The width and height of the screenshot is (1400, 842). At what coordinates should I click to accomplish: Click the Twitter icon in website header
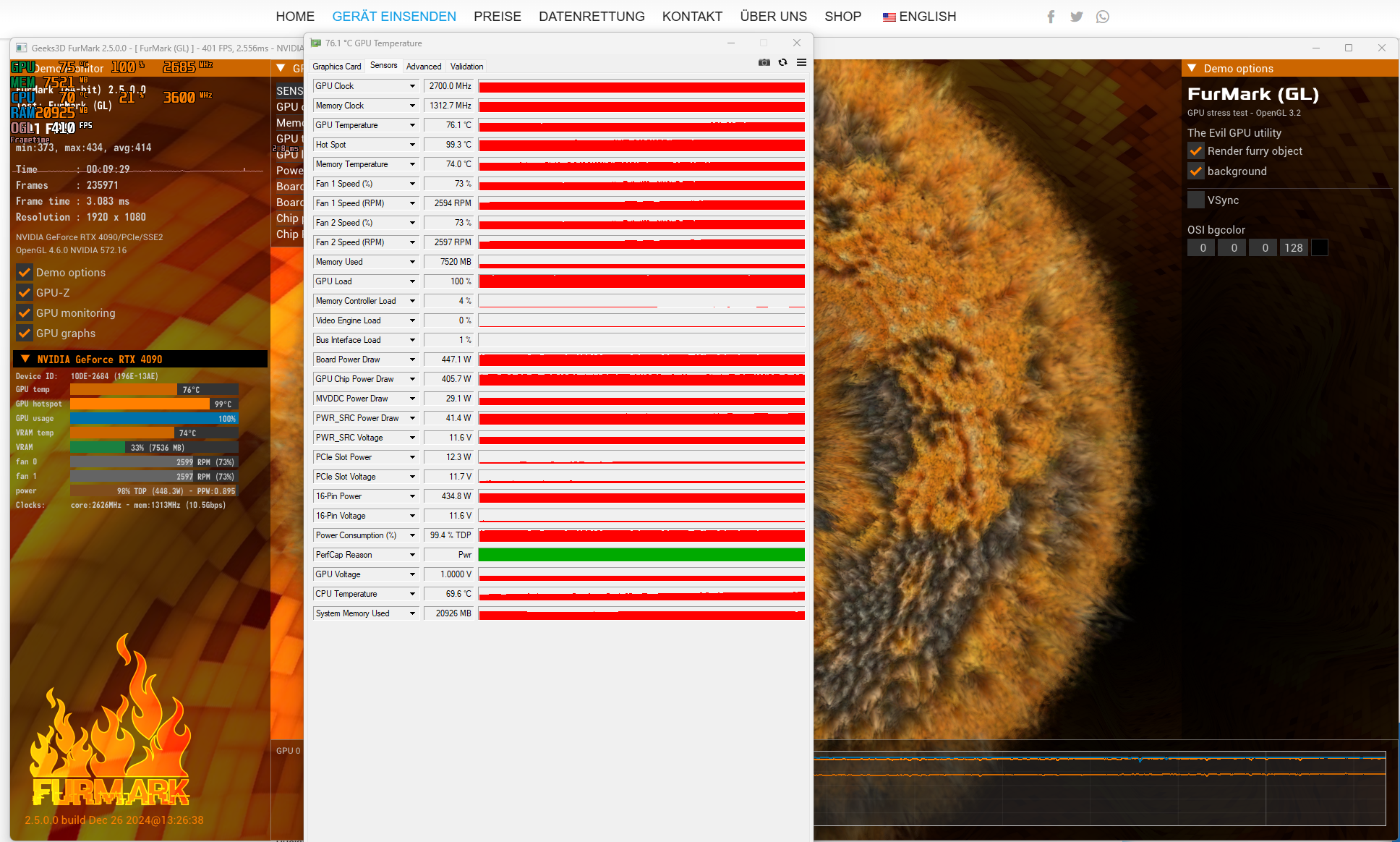click(x=1076, y=17)
